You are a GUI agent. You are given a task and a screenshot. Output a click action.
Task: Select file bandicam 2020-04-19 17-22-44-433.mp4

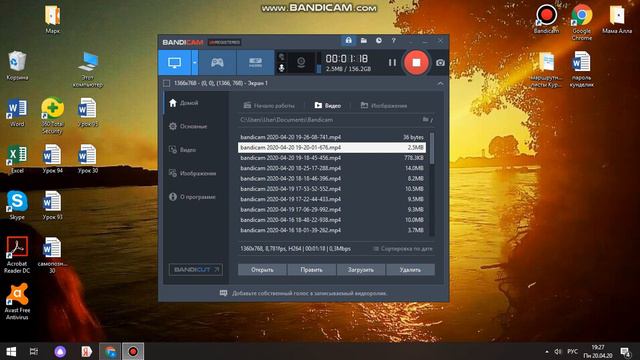pyautogui.click(x=332, y=199)
